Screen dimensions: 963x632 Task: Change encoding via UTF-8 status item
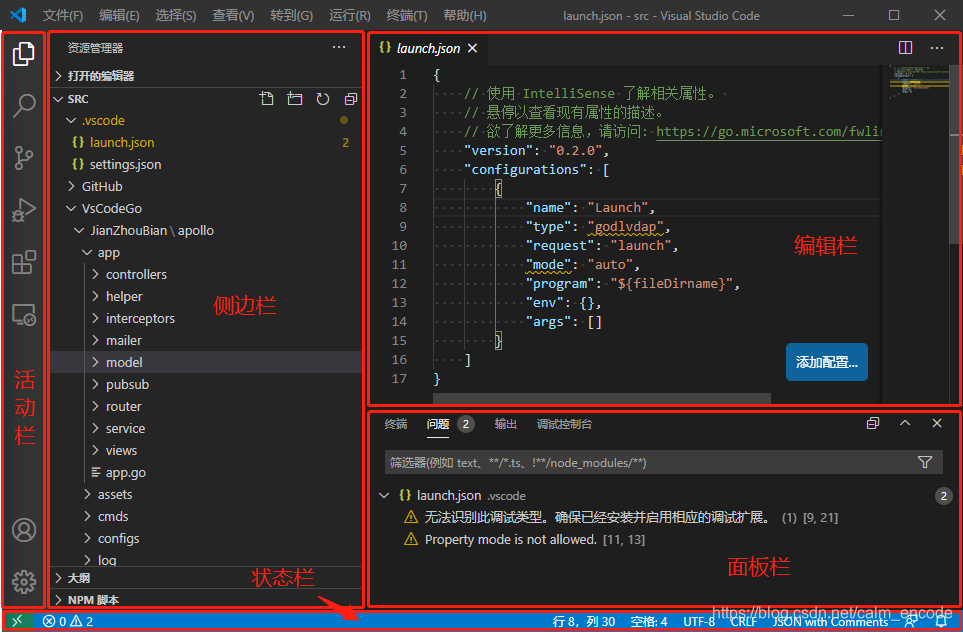pos(699,622)
